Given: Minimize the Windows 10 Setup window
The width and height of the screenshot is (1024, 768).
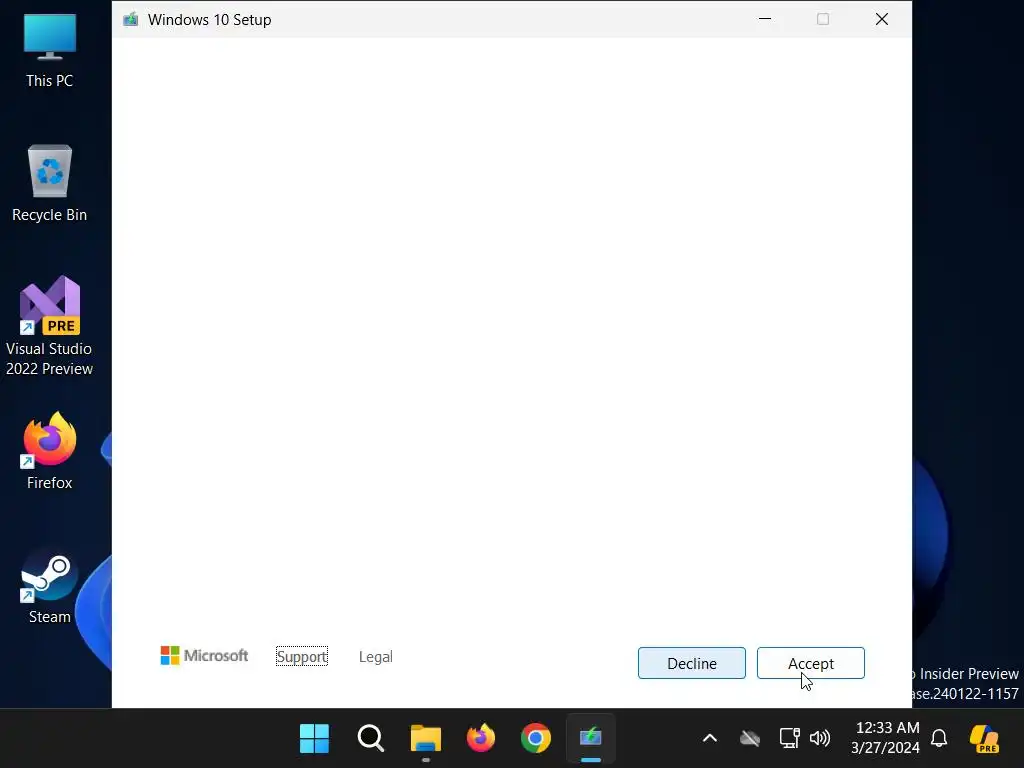Looking at the screenshot, I should (765, 19).
